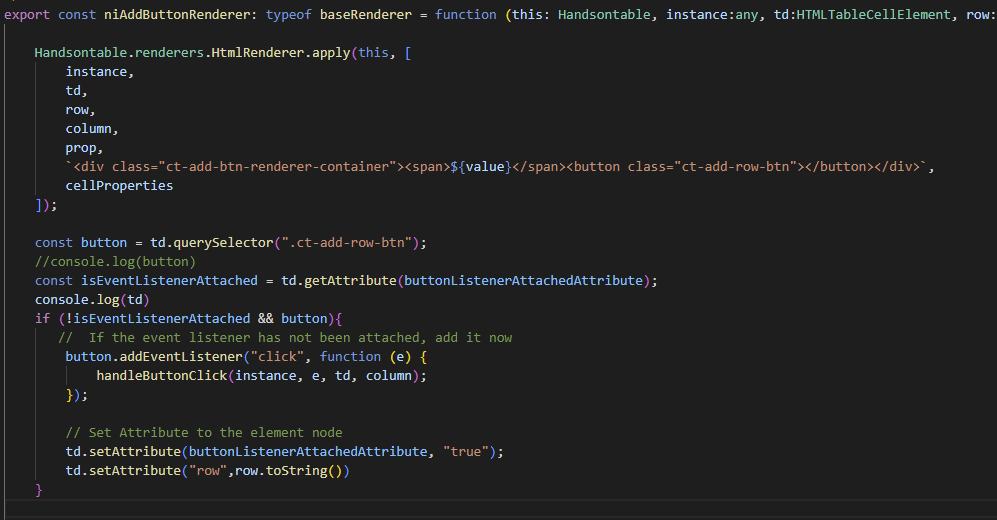Click 'isEventListenerAttached' const declaration
The image size is (997, 520).
[169, 281]
